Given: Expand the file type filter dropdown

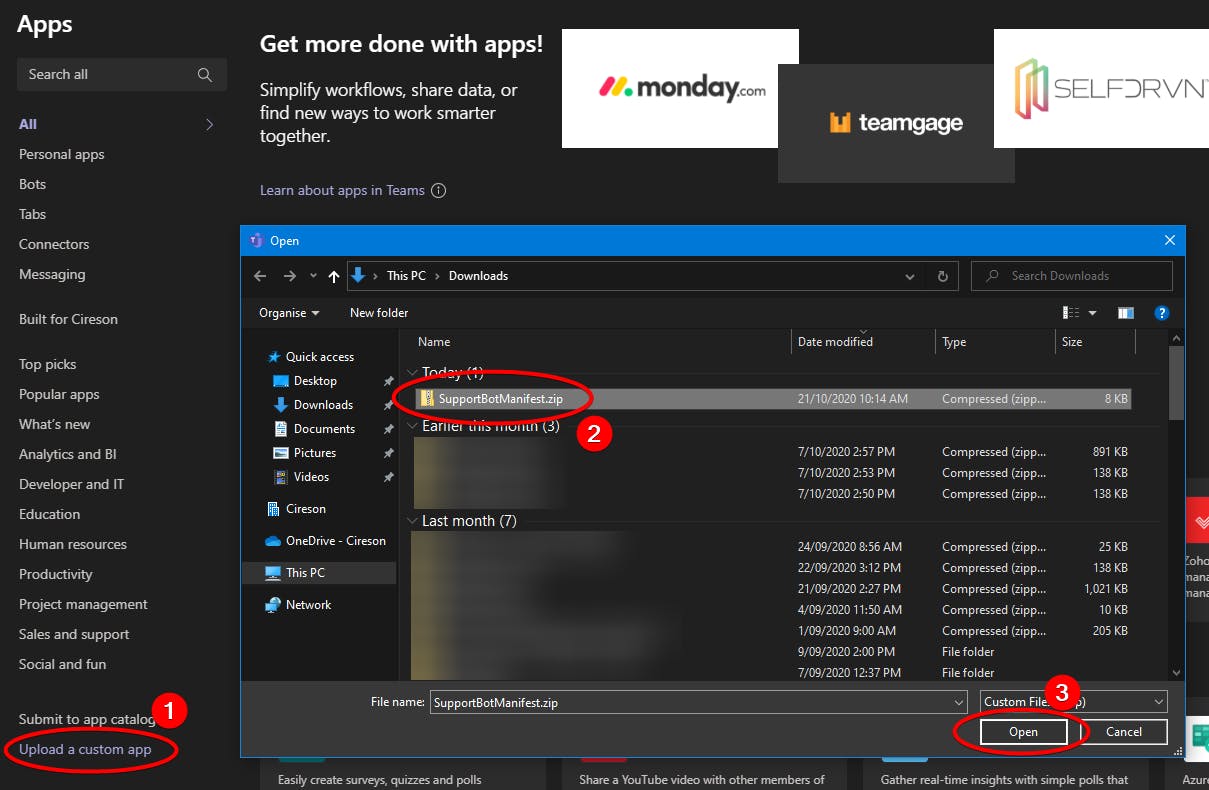Looking at the screenshot, I should click(1073, 702).
